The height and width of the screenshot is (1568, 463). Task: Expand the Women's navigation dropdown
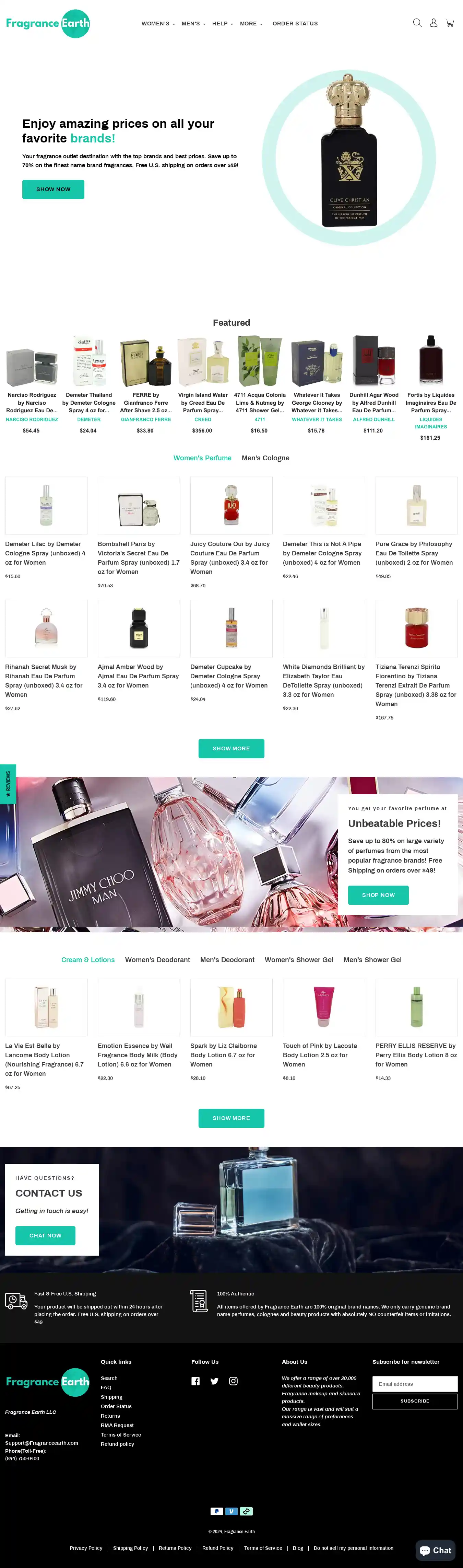(158, 24)
